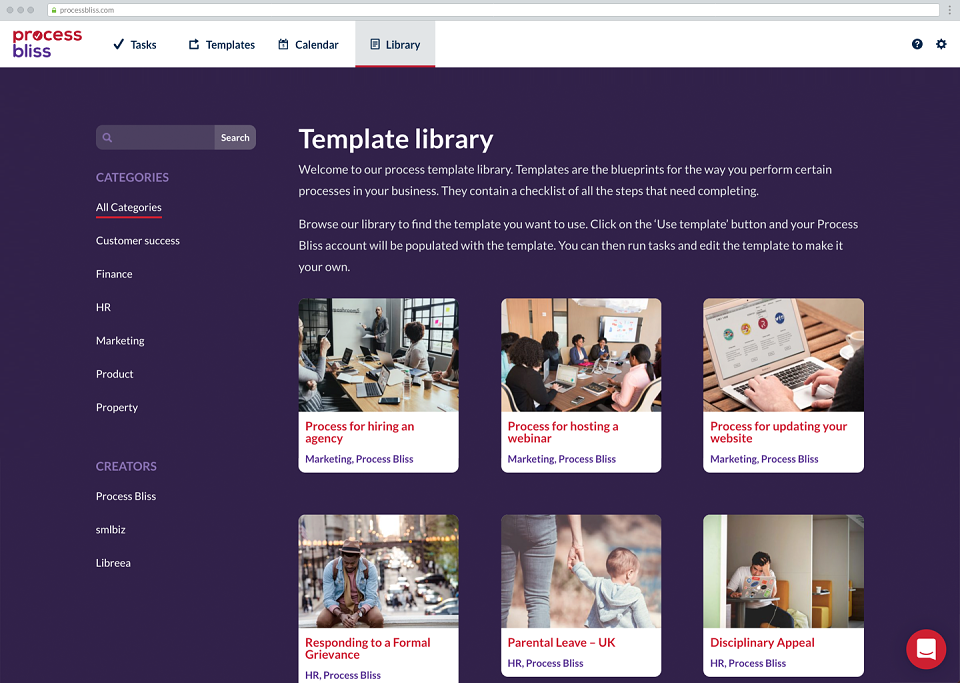The width and height of the screenshot is (960, 683).
Task: Open the settings gear icon
Action: tap(941, 44)
